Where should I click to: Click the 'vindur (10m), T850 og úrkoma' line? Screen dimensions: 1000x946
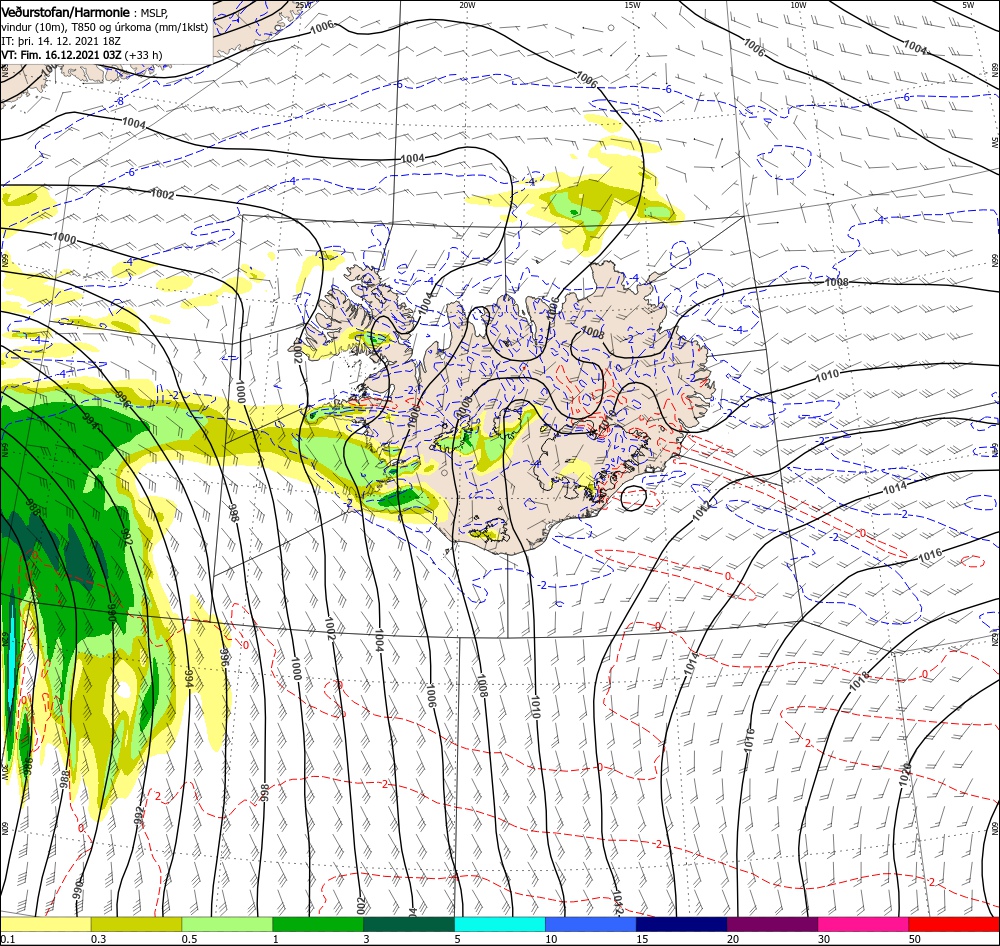[x=105, y=27]
